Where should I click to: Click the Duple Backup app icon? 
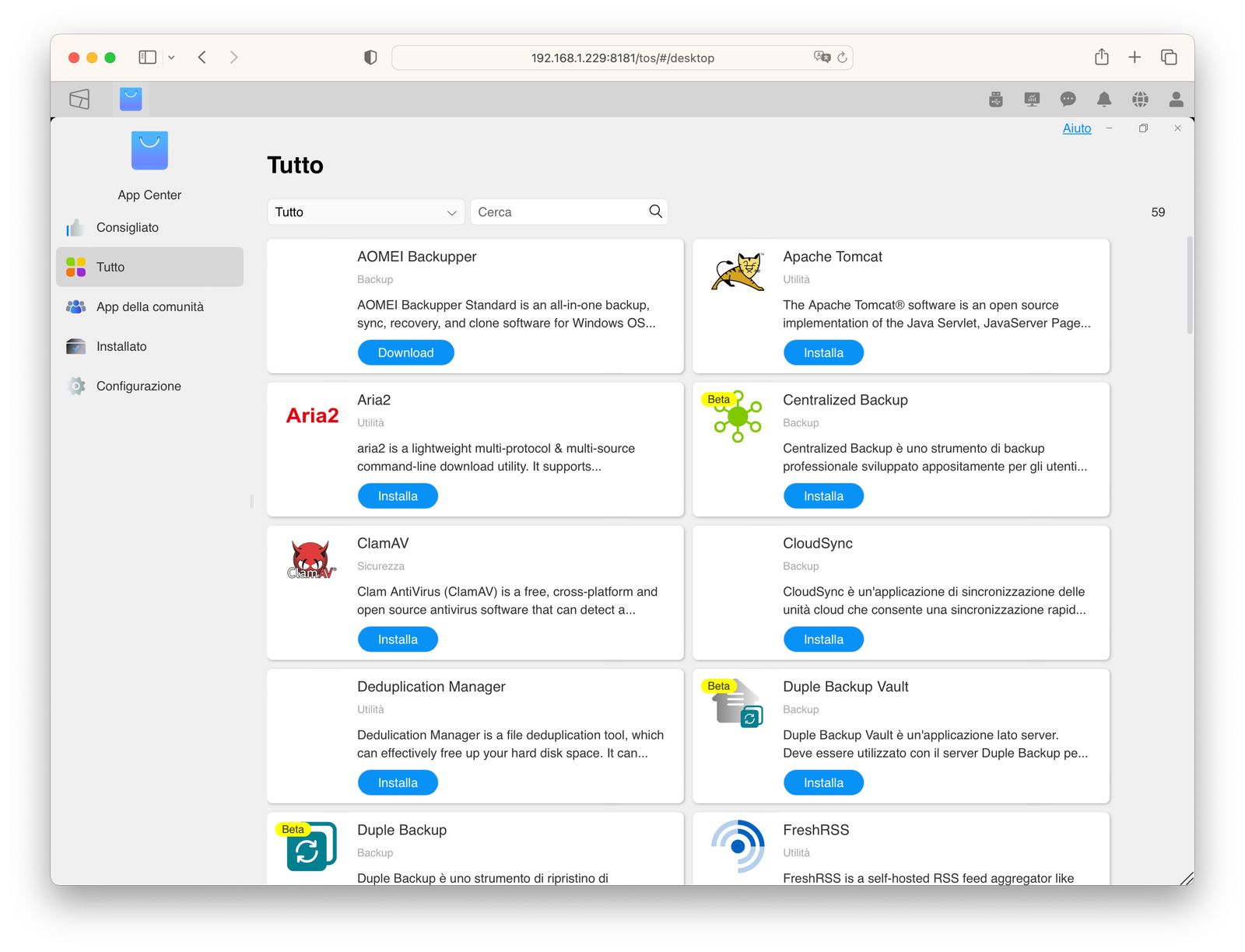tap(311, 846)
